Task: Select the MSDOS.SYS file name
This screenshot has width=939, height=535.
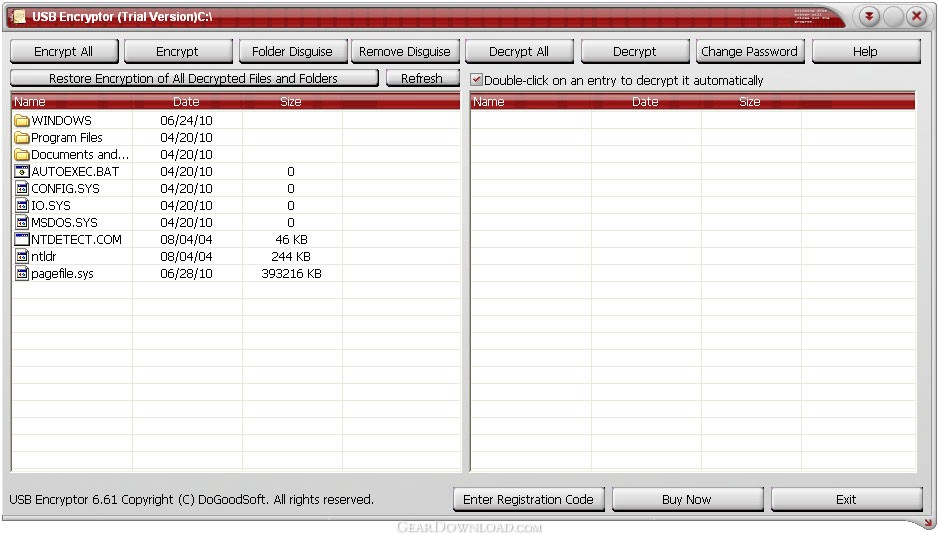Action: (65, 222)
